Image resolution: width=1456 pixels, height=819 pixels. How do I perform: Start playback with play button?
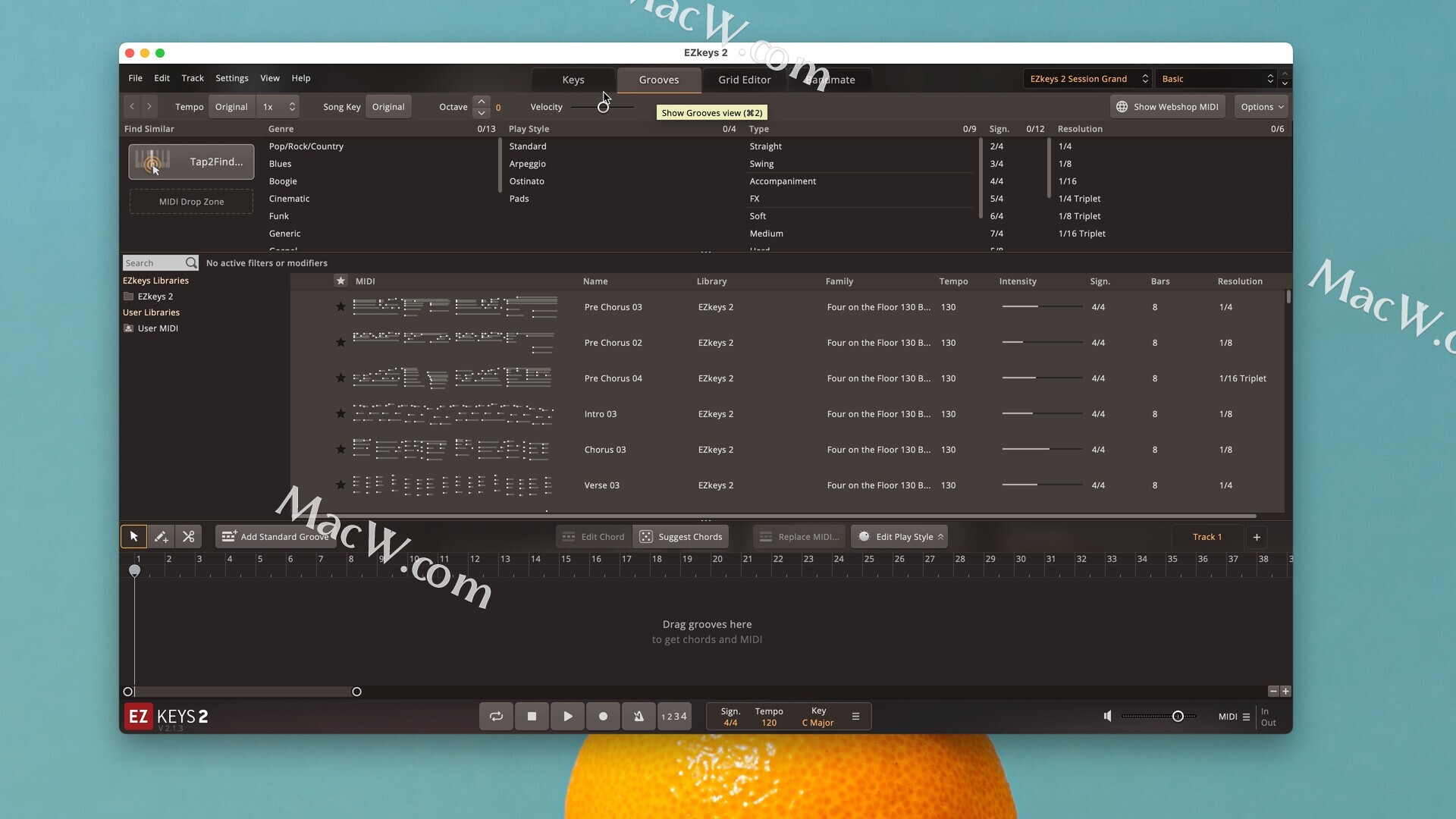pyautogui.click(x=567, y=717)
